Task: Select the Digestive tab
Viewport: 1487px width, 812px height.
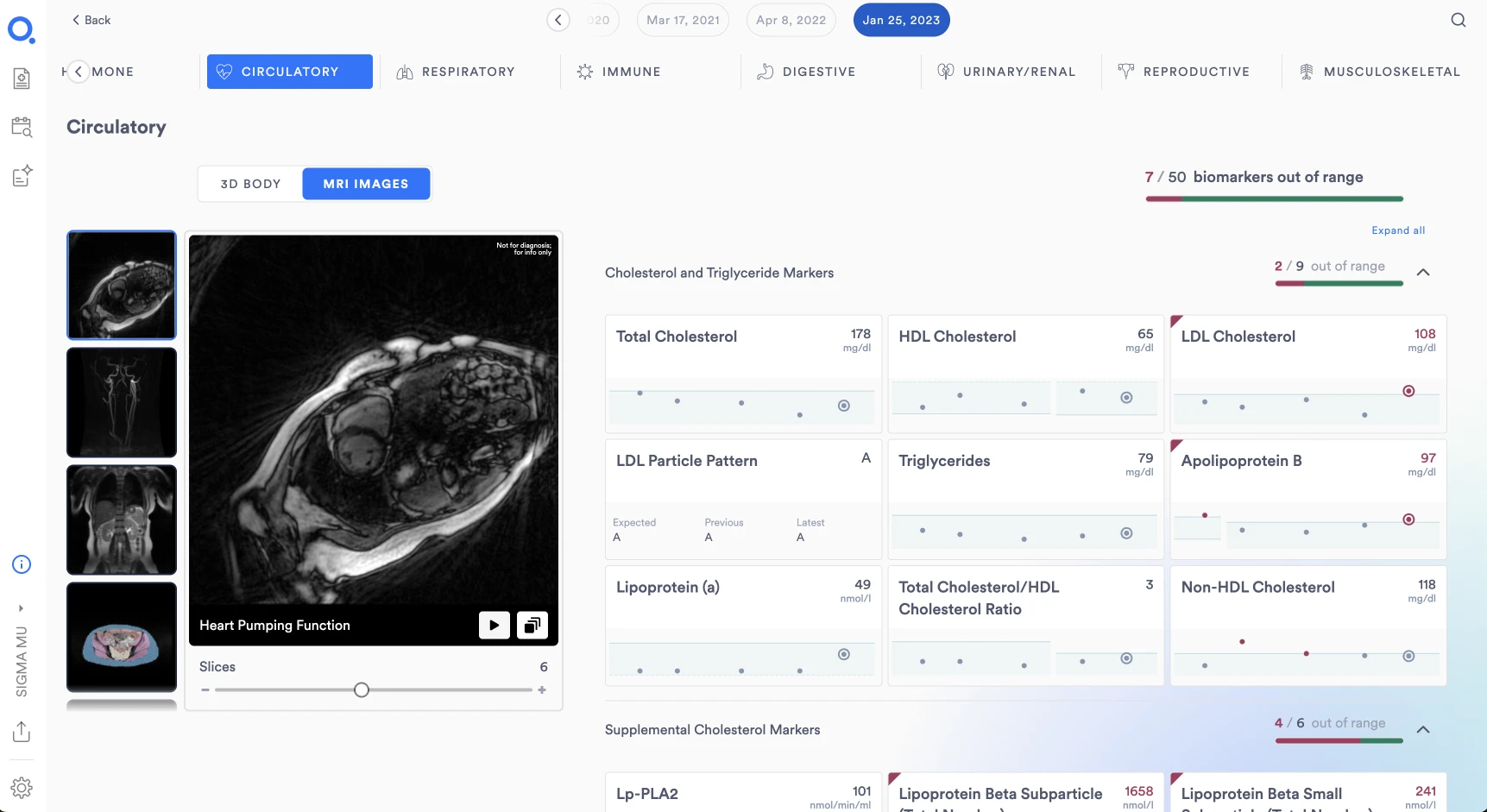Action: click(806, 72)
